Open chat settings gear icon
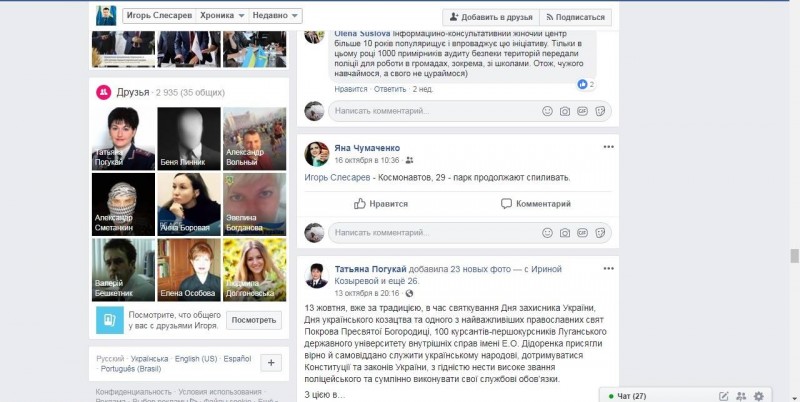Screen dimensions: 800x402 pos(759,396)
